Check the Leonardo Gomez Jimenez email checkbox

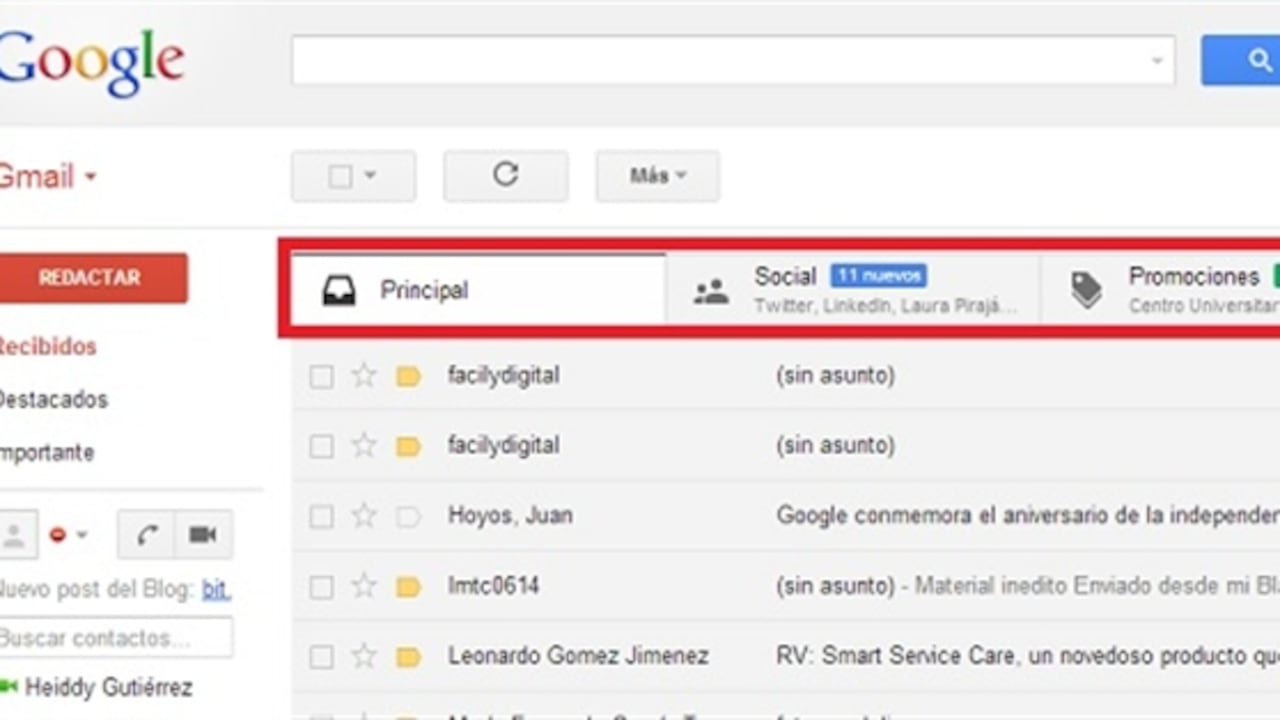point(321,656)
